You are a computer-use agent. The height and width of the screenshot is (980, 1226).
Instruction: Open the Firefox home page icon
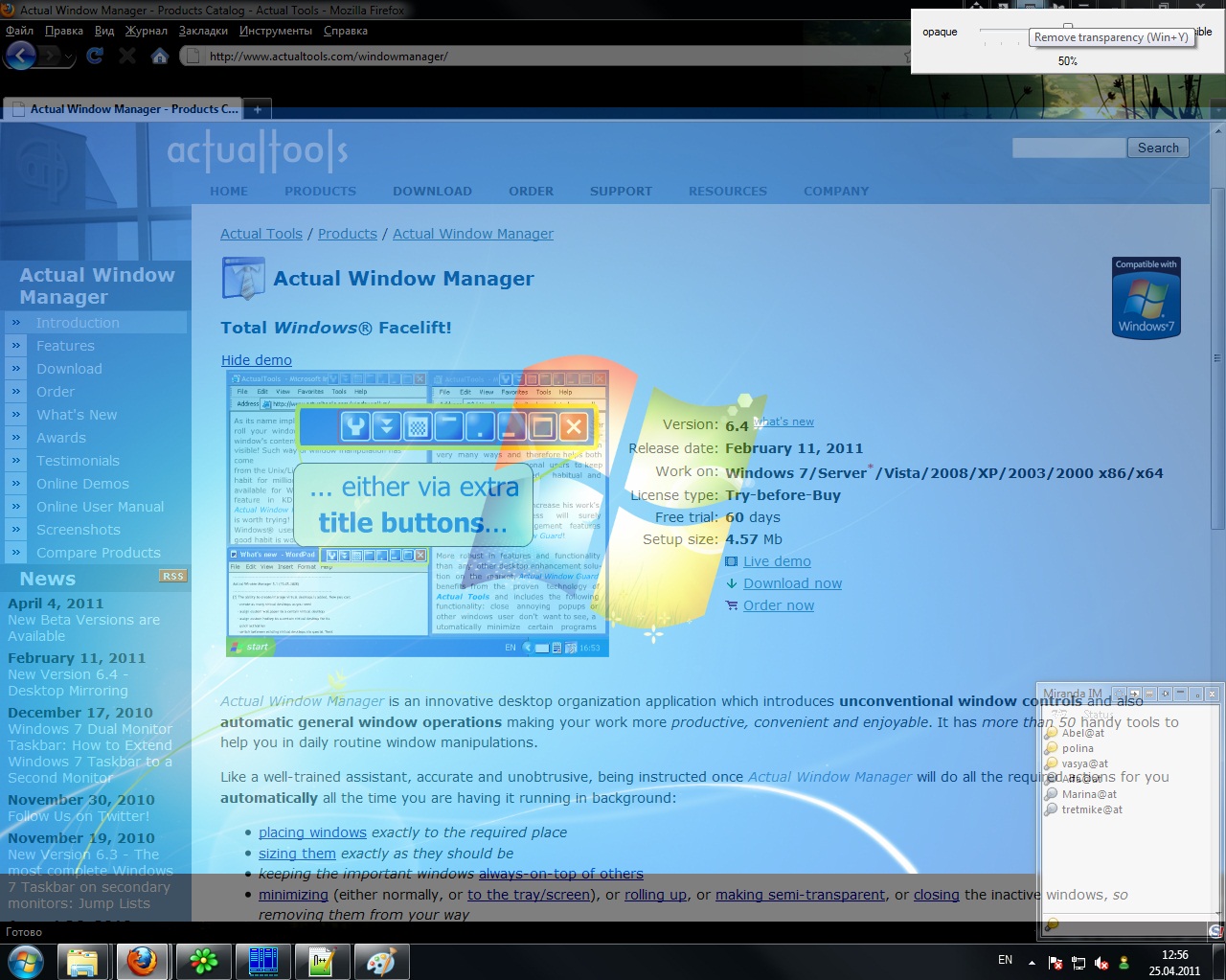[x=160, y=56]
